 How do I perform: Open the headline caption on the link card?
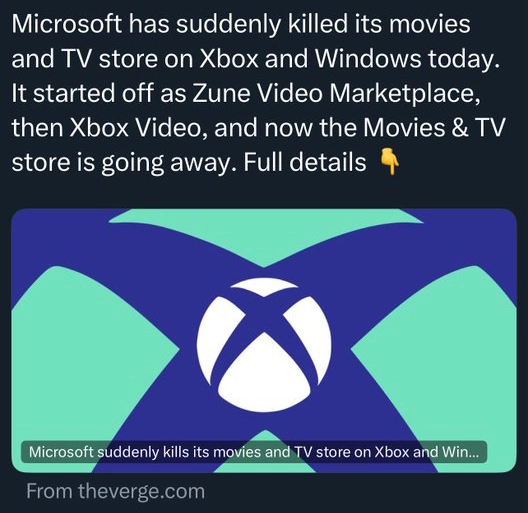254,452
